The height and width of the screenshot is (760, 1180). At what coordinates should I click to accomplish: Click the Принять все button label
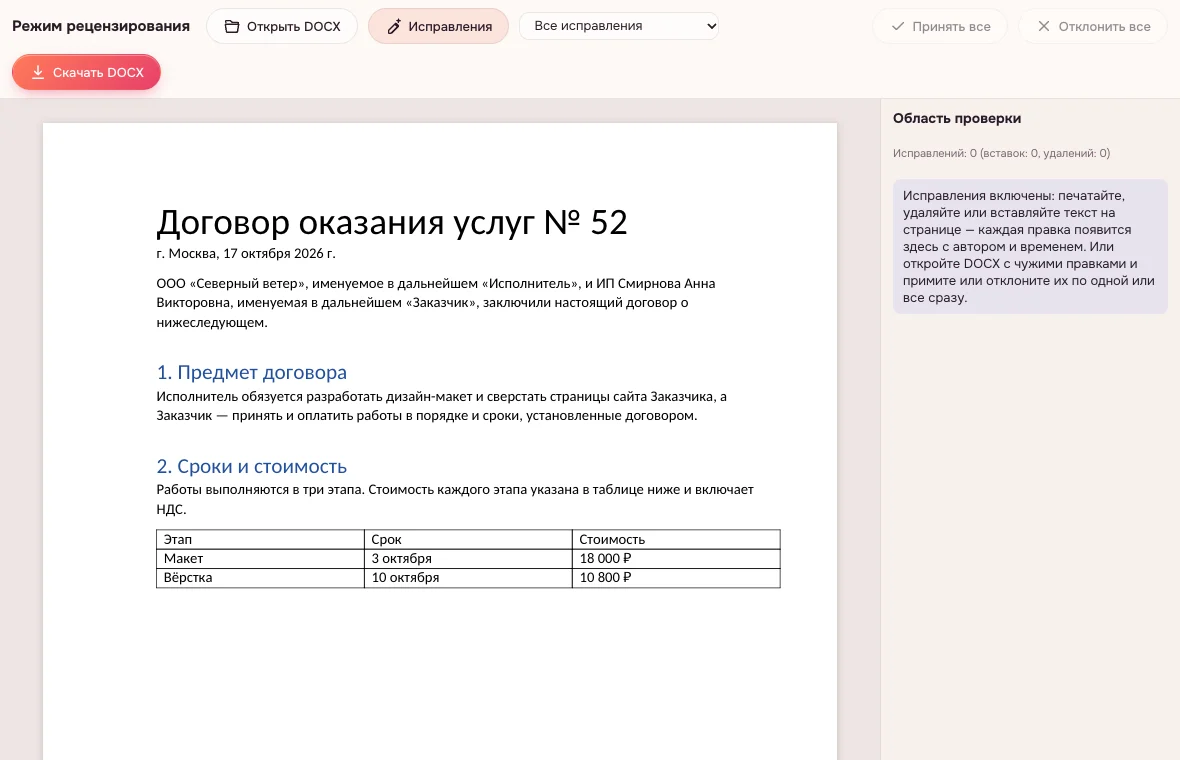(951, 26)
